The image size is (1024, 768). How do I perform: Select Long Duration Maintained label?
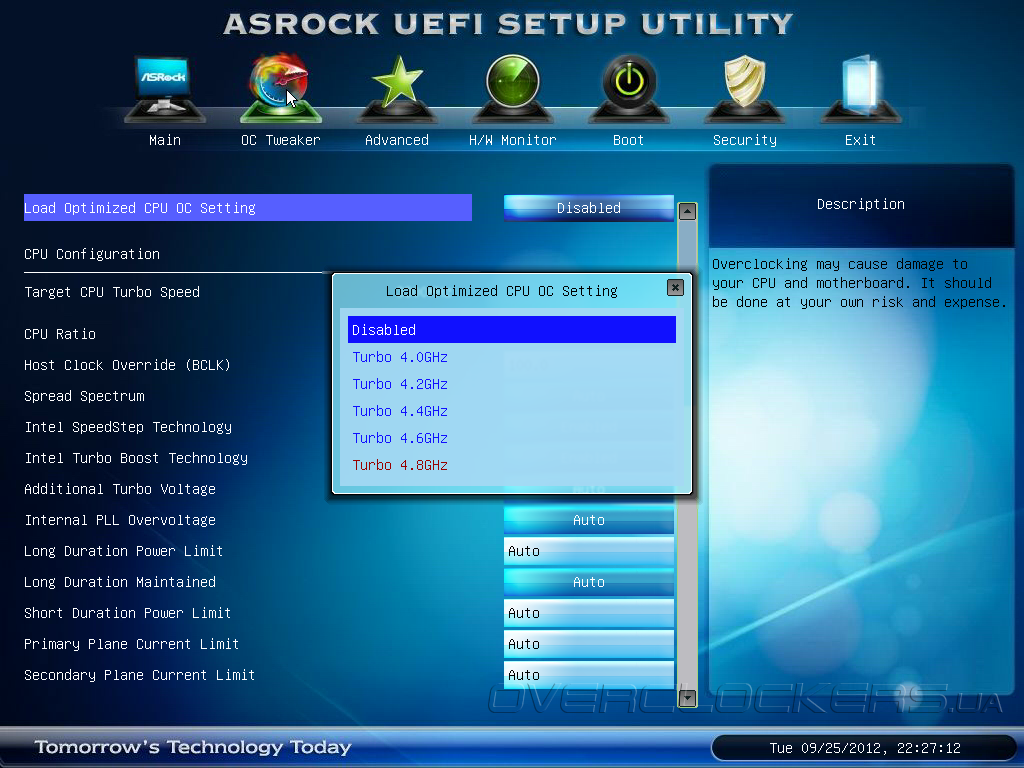click(x=120, y=582)
